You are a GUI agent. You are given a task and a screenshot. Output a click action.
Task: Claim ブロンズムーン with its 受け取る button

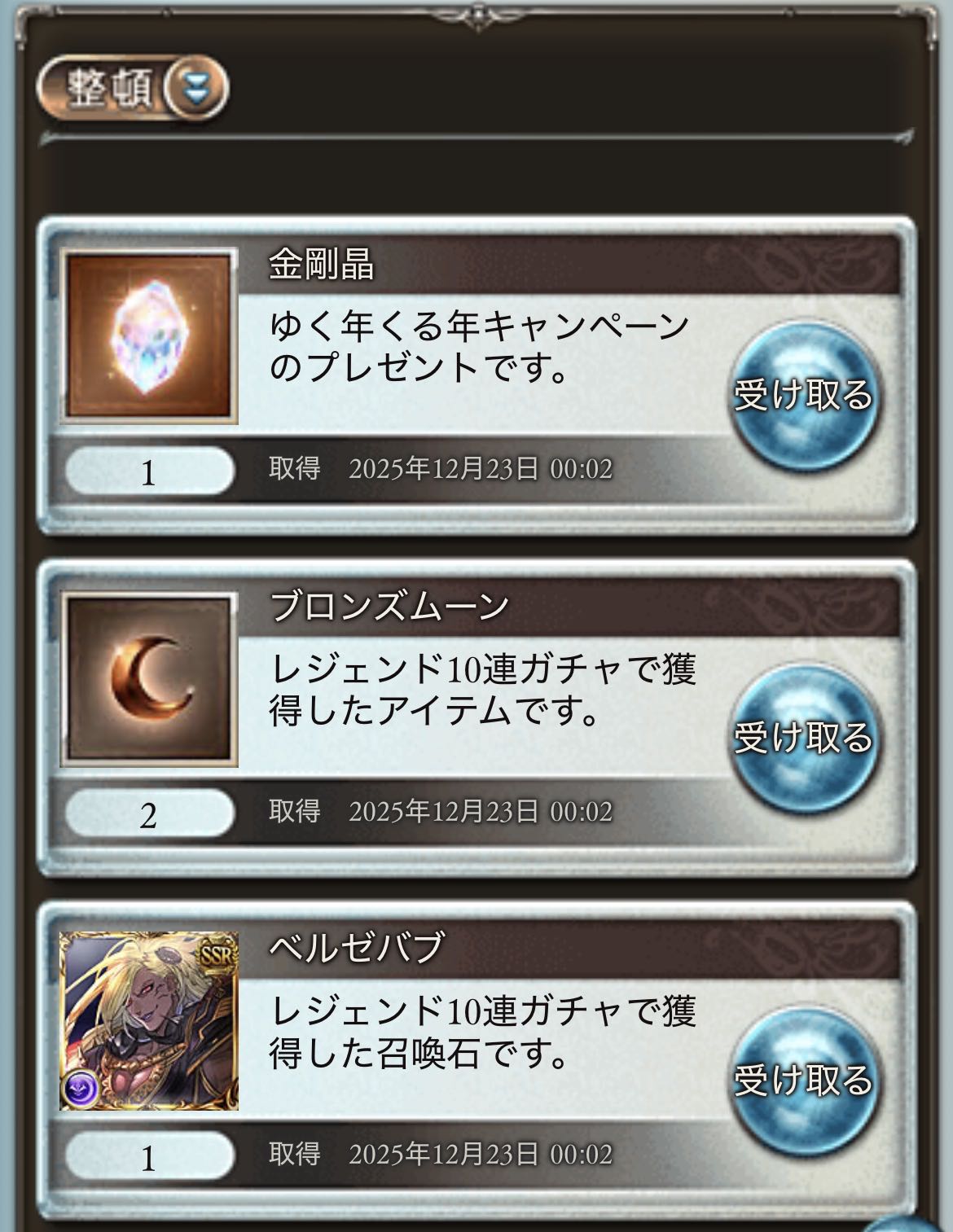tap(803, 739)
